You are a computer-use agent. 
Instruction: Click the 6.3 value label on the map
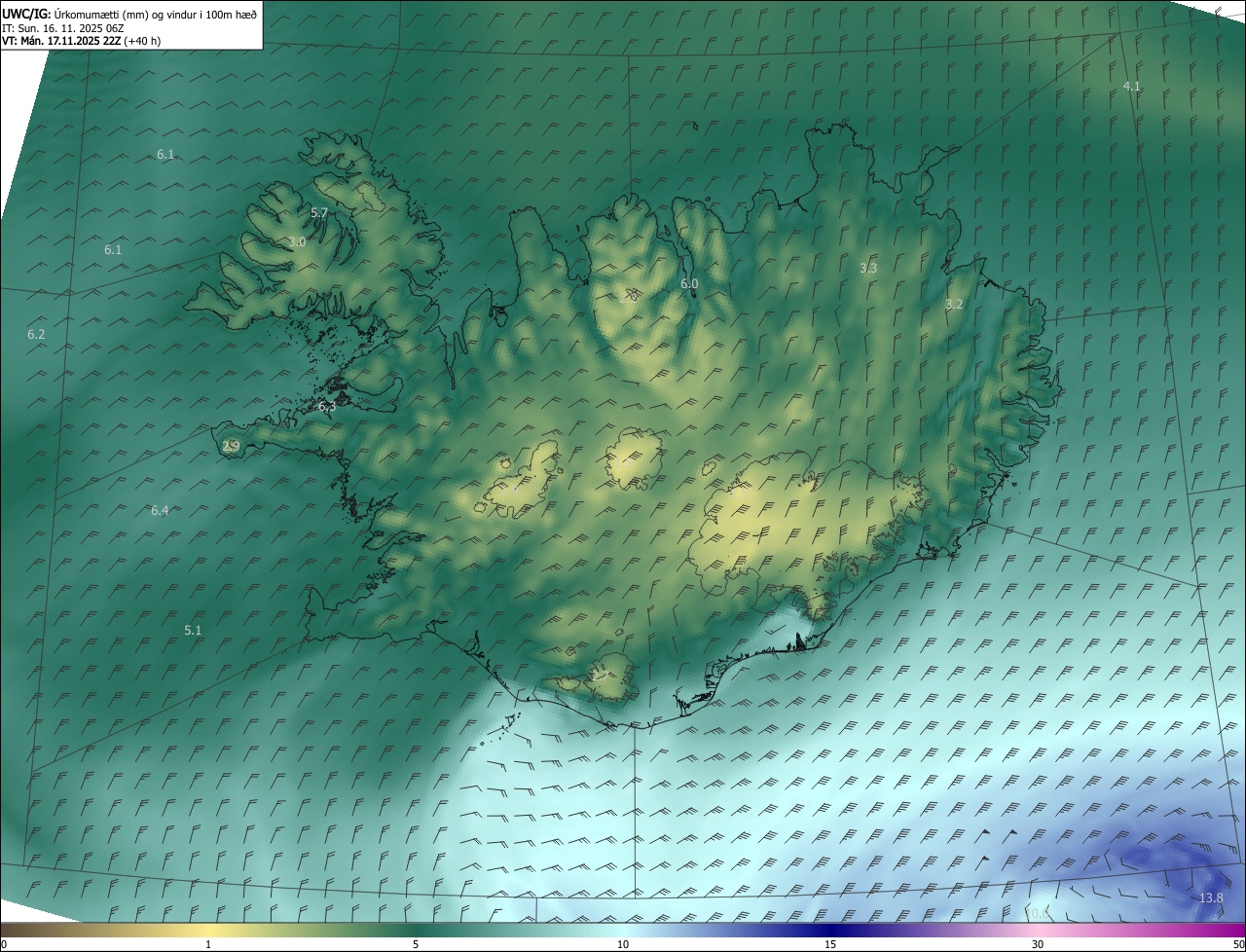tap(327, 407)
